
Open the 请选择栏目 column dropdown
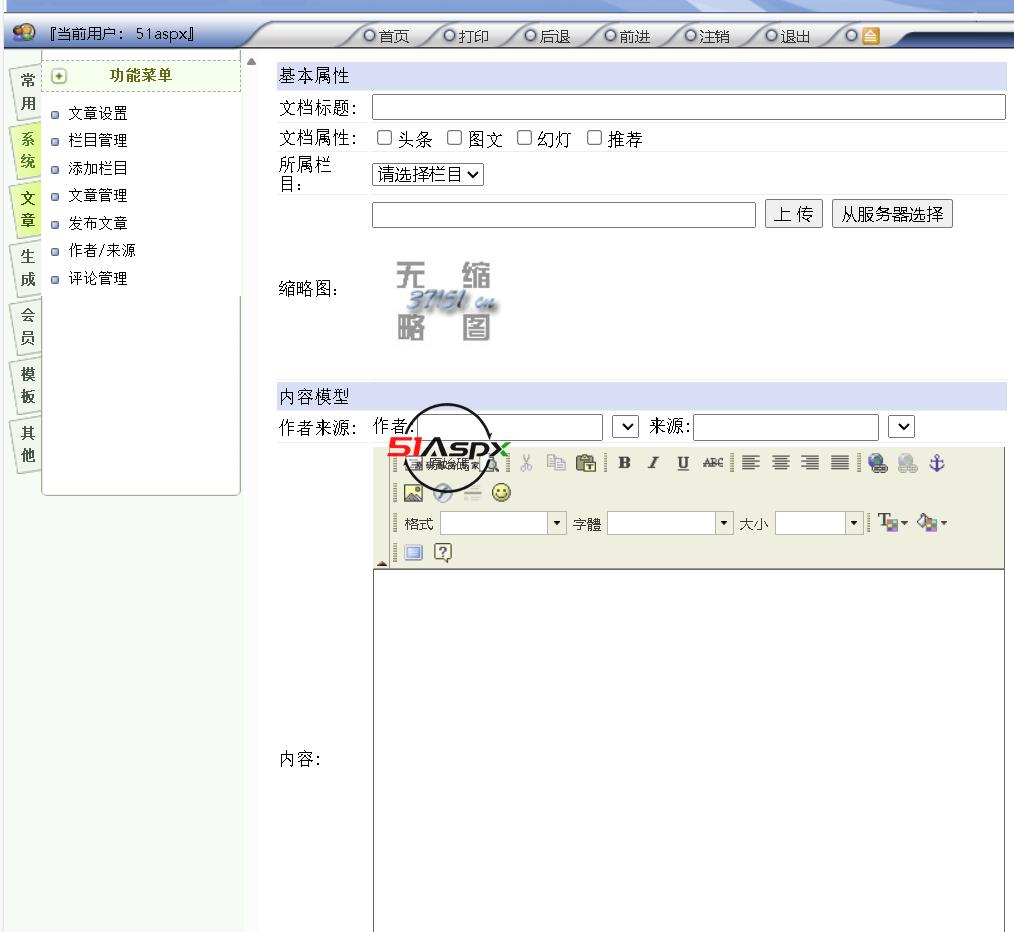428,174
